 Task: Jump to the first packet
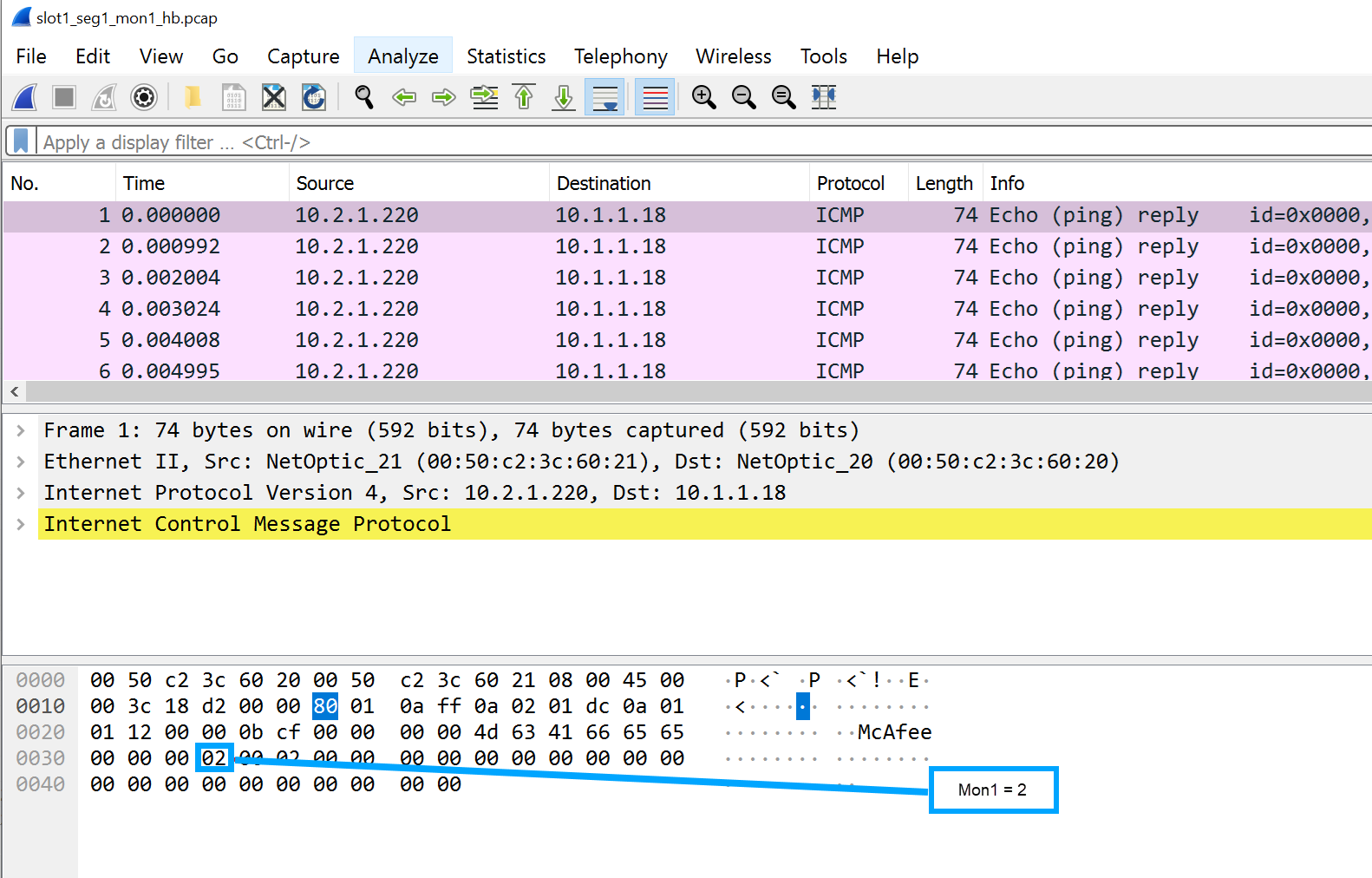point(524,97)
